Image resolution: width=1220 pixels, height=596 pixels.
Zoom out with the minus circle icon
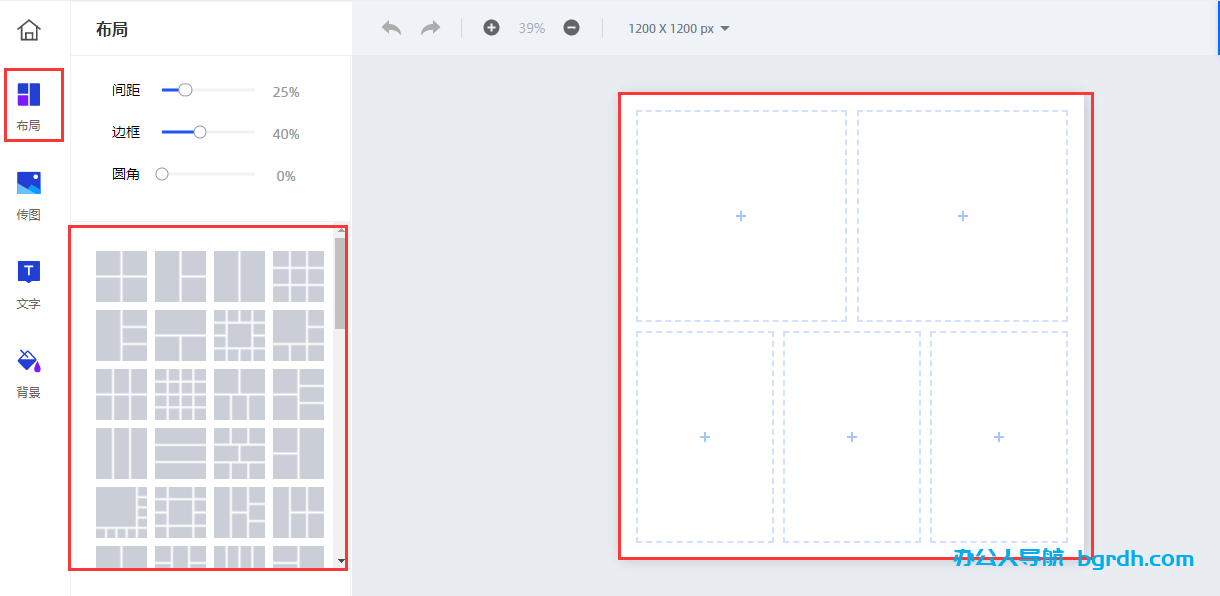[x=571, y=28]
